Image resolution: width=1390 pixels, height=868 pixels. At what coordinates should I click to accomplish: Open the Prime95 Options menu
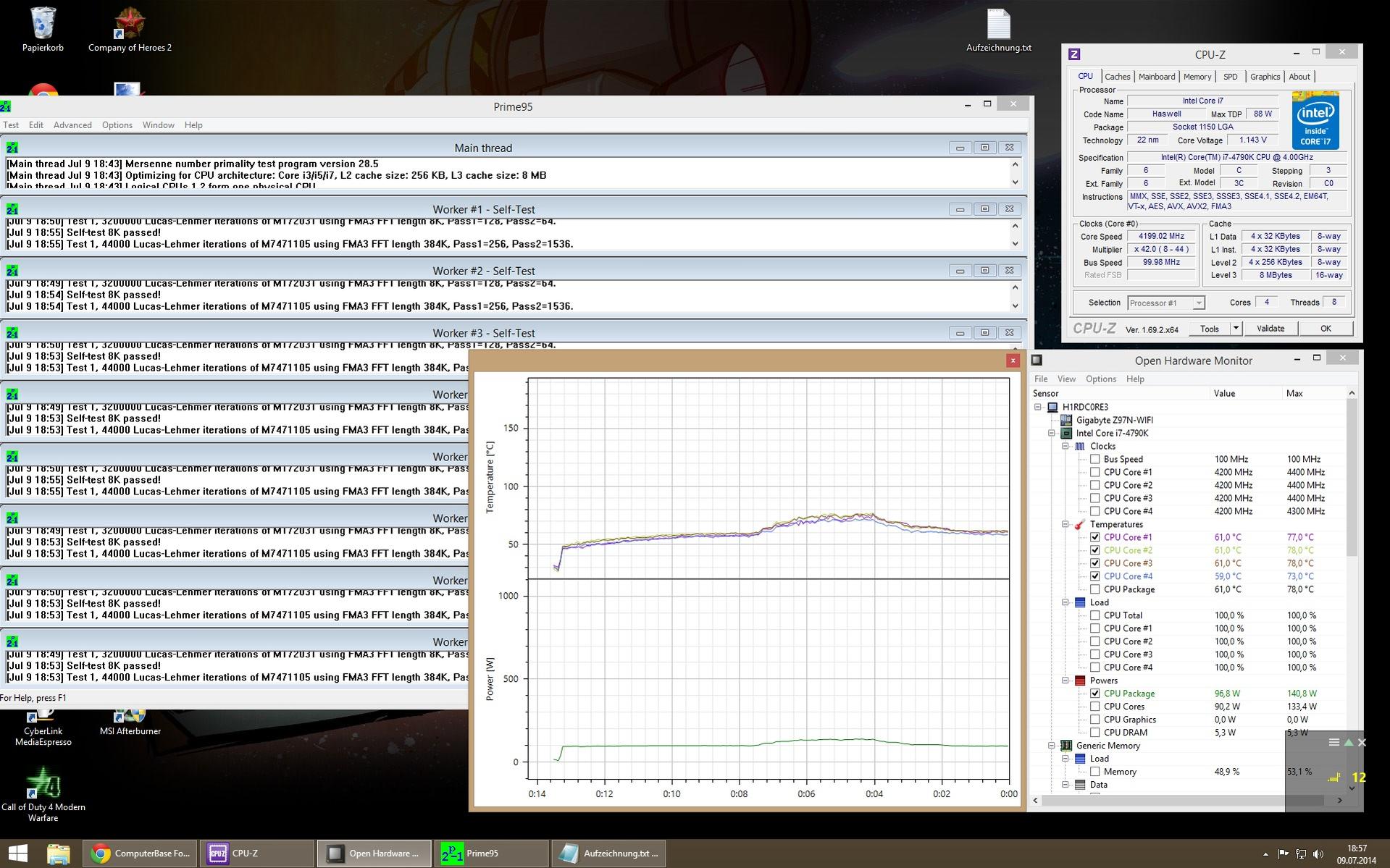(x=117, y=125)
